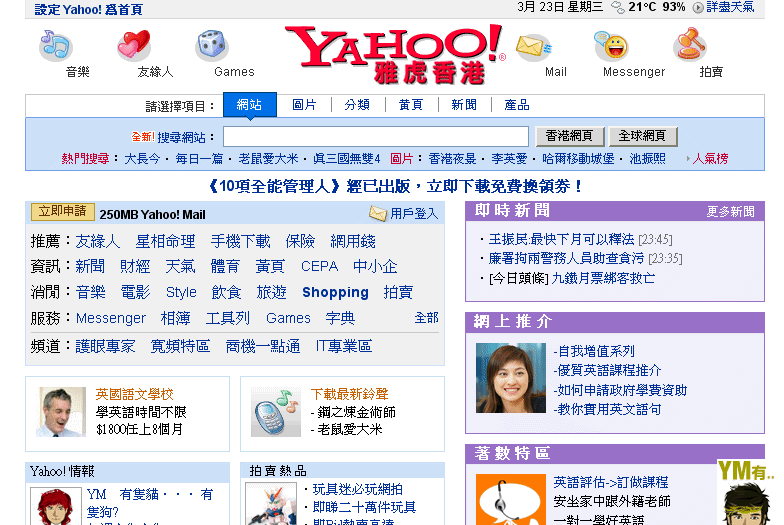This screenshot has width=784, height=525.
Task: Click the red-haired avatar thumbnail
Action: (56, 506)
